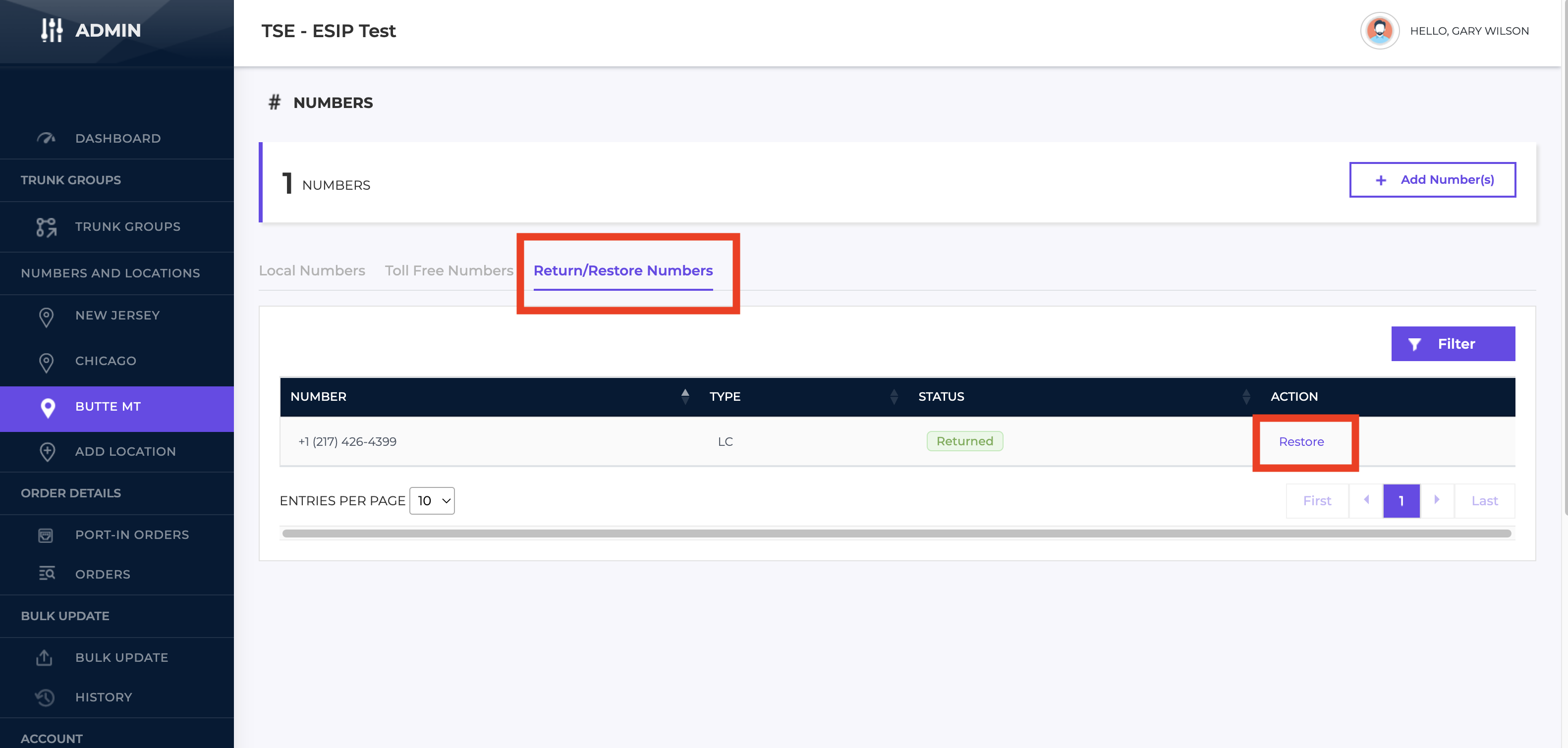The image size is (1568, 748).
Task: Sort table by Number column arrows
Action: point(685,396)
